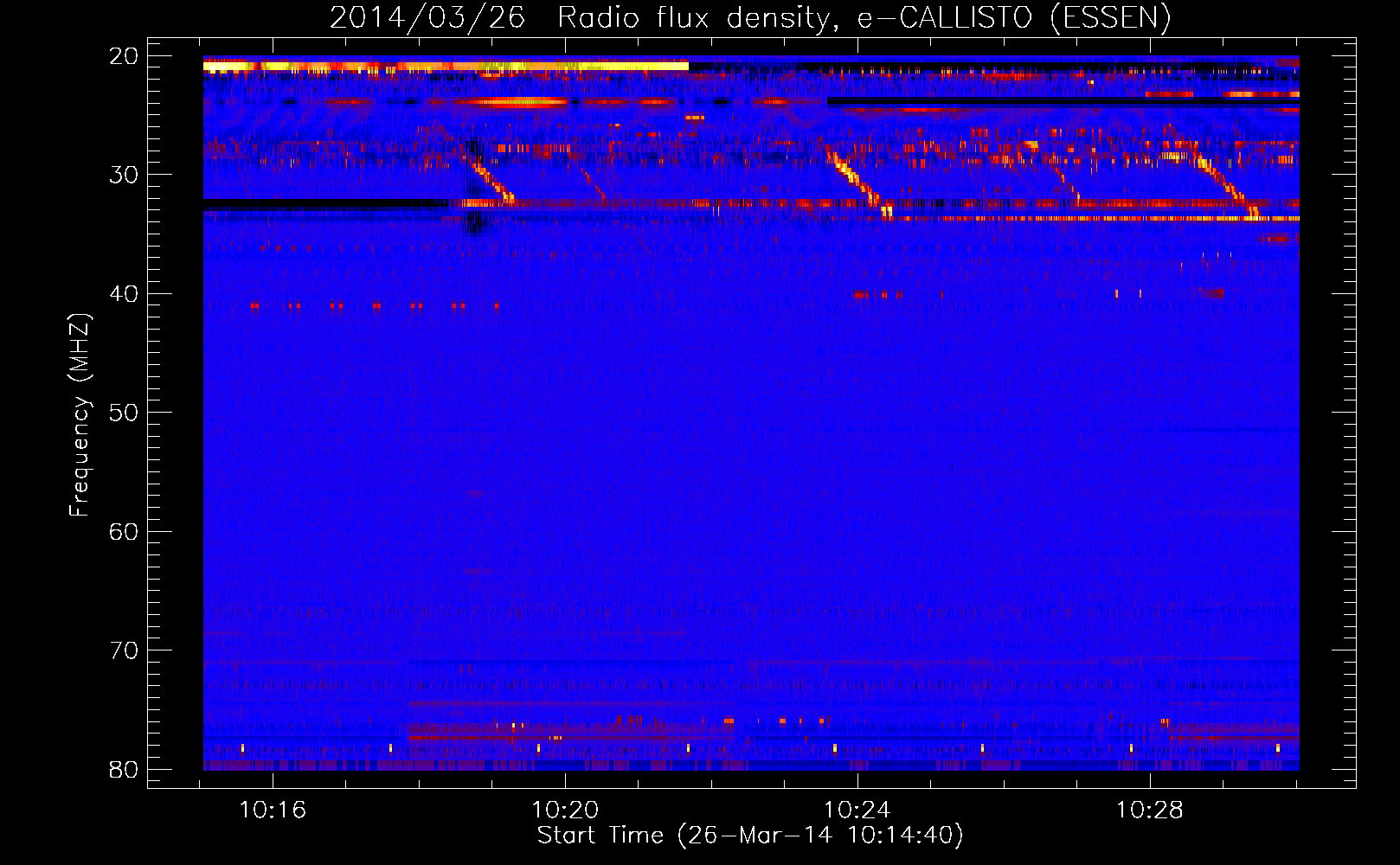Click the 50 frequency tick label

click(x=124, y=413)
